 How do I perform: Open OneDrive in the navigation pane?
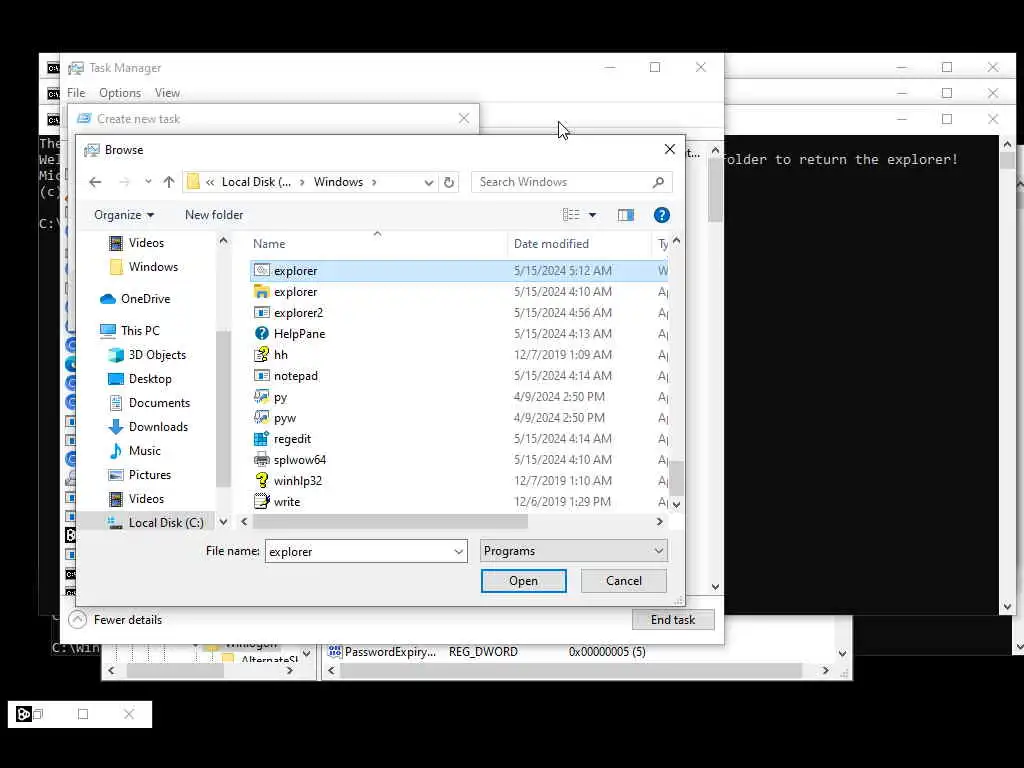pos(145,298)
